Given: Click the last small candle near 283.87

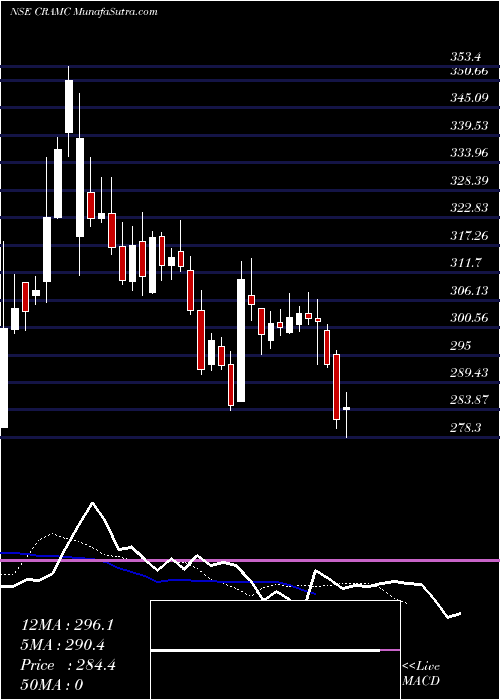Looking at the screenshot, I should [x=346, y=408].
